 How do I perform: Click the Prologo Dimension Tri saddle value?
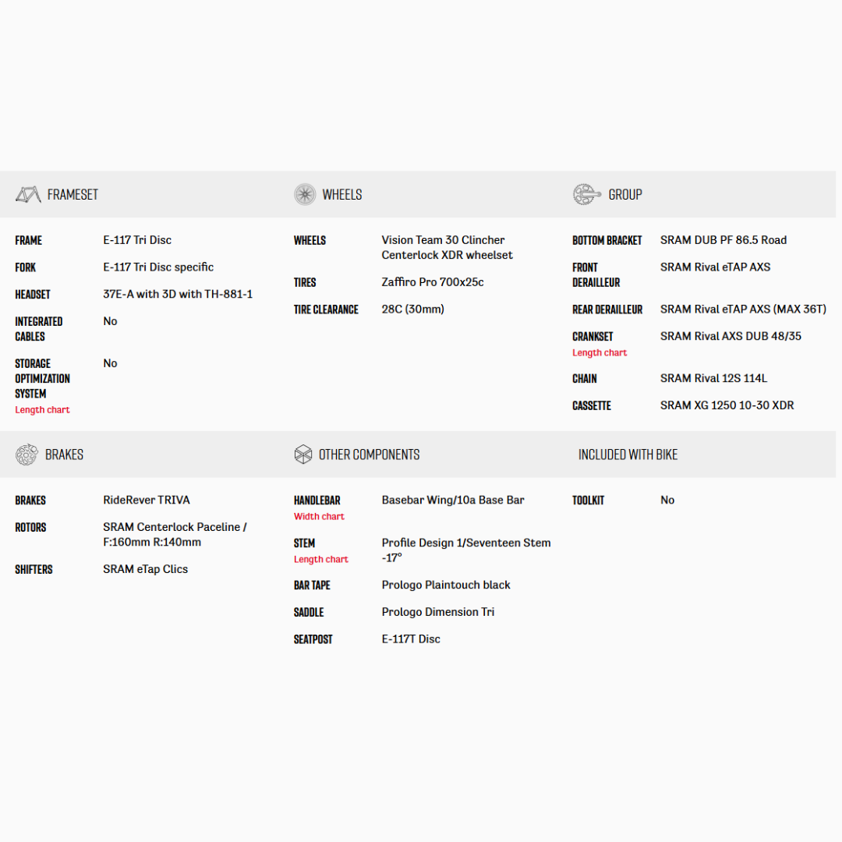point(438,612)
